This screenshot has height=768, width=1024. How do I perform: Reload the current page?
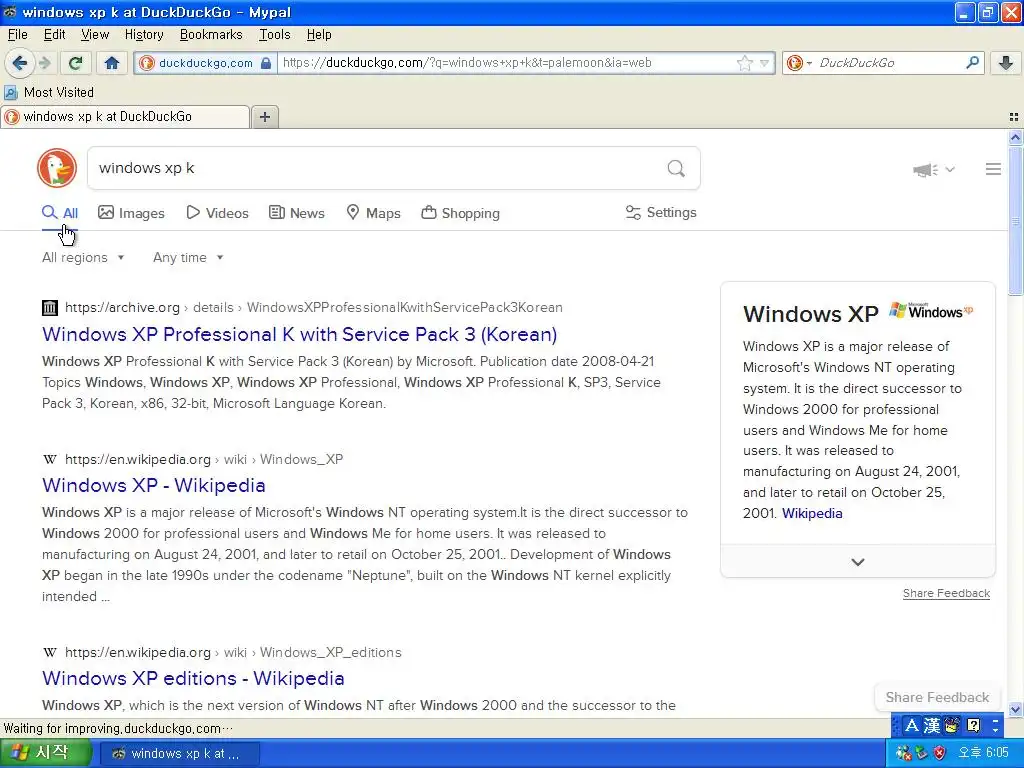tap(75, 63)
